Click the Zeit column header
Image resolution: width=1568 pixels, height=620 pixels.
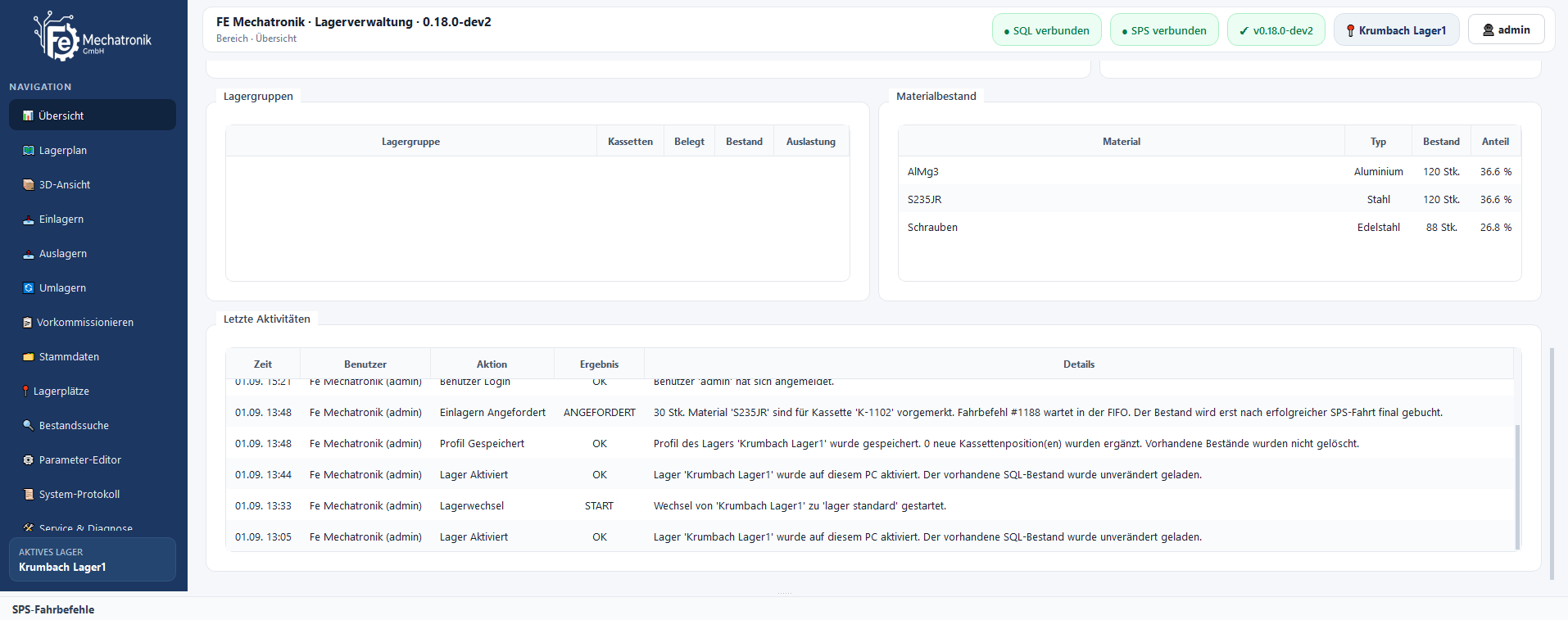tap(263, 364)
